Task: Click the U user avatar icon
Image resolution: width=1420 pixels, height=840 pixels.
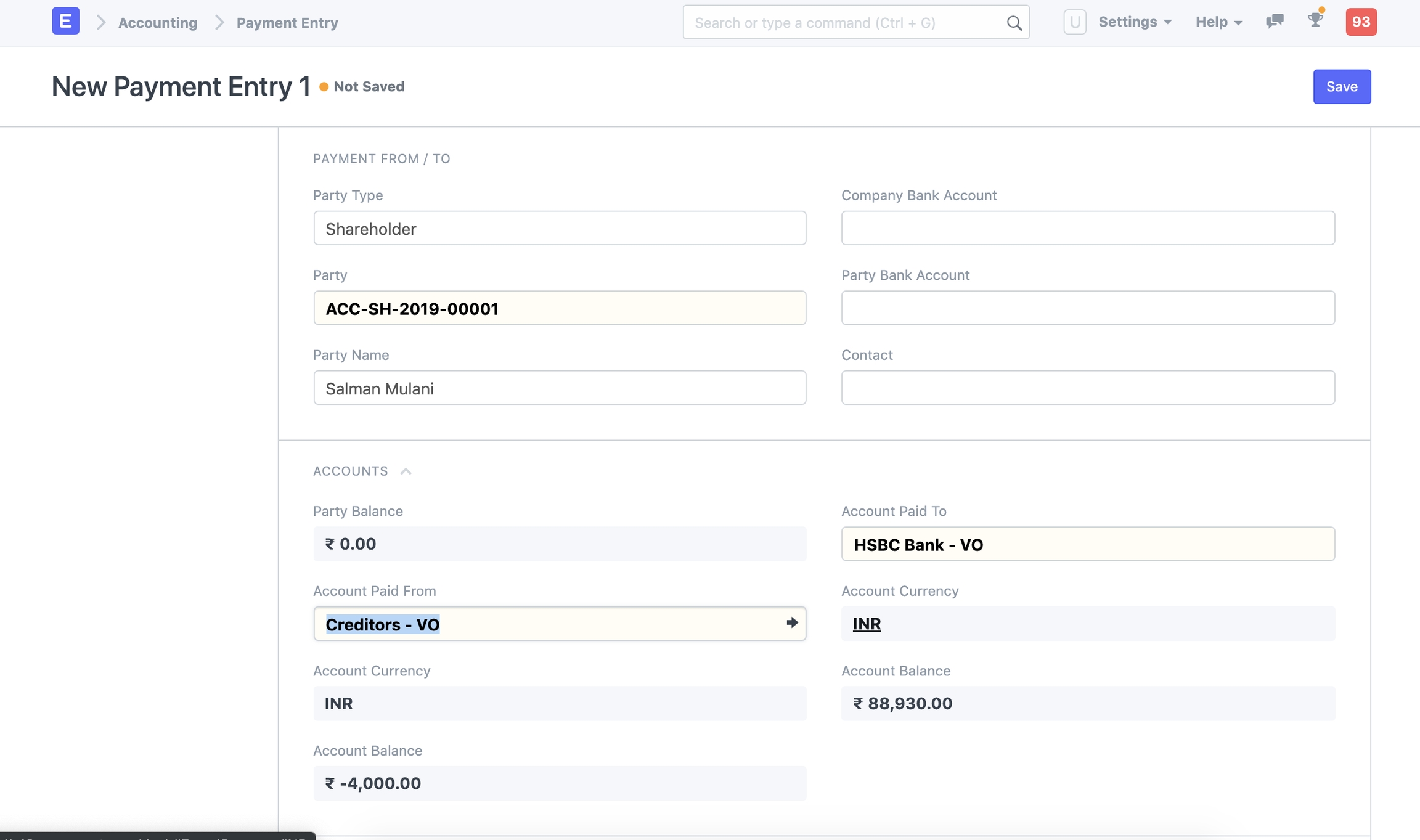Action: [x=1074, y=22]
